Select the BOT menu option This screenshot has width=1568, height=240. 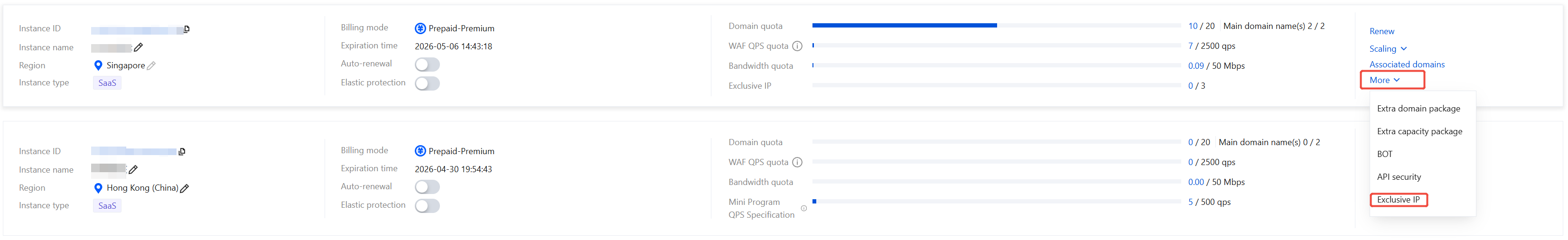point(1385,154)
